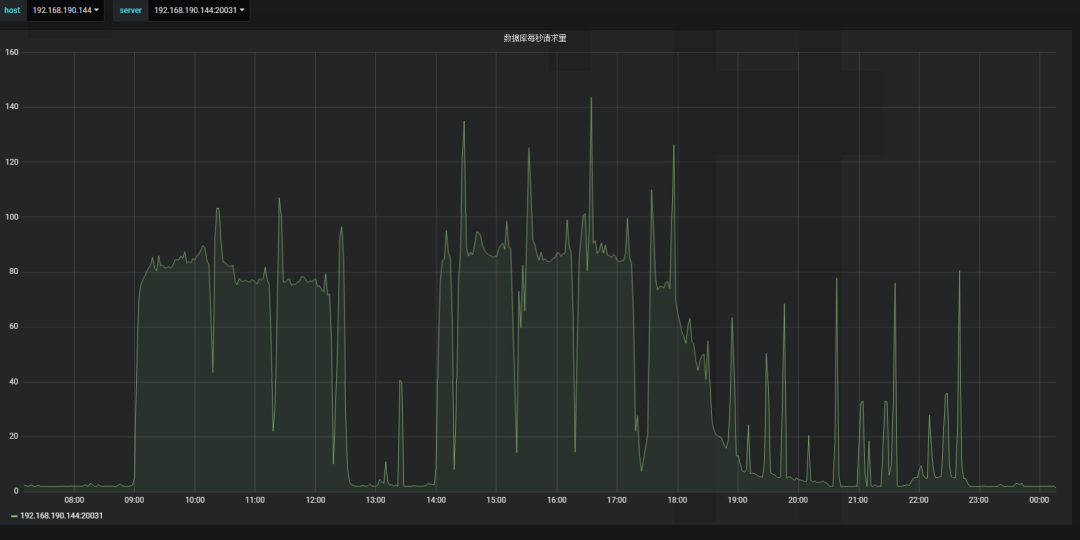Viewport: 1080px width, 540px height.
Task: Click the caret arrow beside 192.168.190.144:20031
Action: click(x=242, y=10)
